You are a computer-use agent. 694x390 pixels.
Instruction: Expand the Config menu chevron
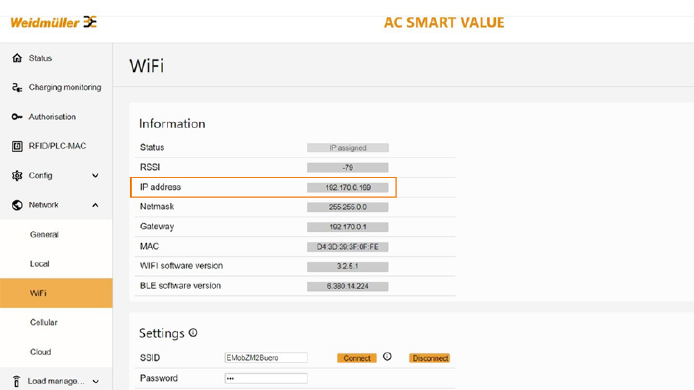pos(95,176)
